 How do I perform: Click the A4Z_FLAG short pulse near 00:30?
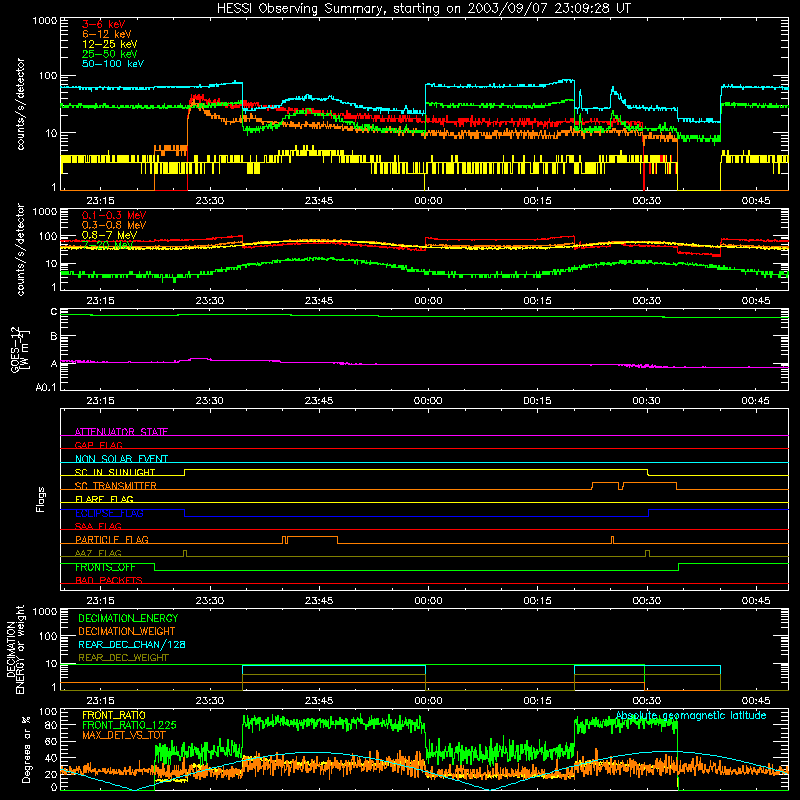tap(647, 553)
